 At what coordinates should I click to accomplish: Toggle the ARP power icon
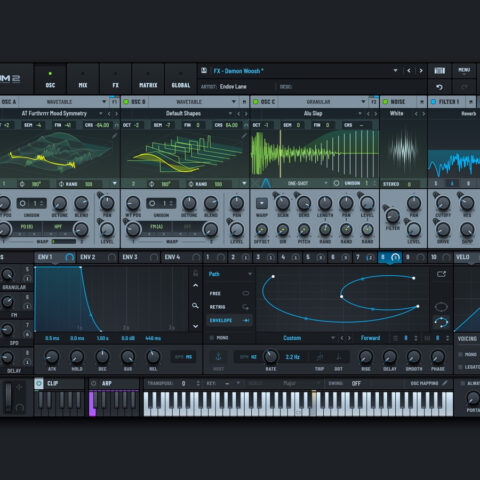(94, 383)
